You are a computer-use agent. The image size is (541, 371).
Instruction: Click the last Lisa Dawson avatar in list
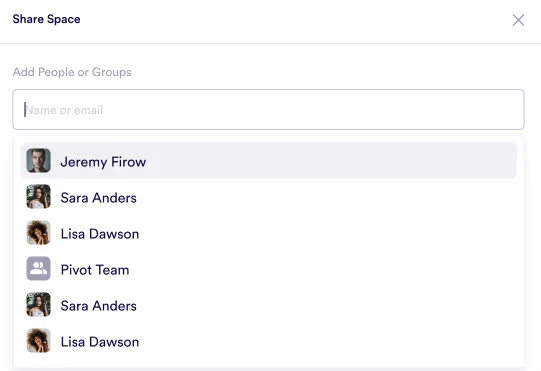(38, 341)
